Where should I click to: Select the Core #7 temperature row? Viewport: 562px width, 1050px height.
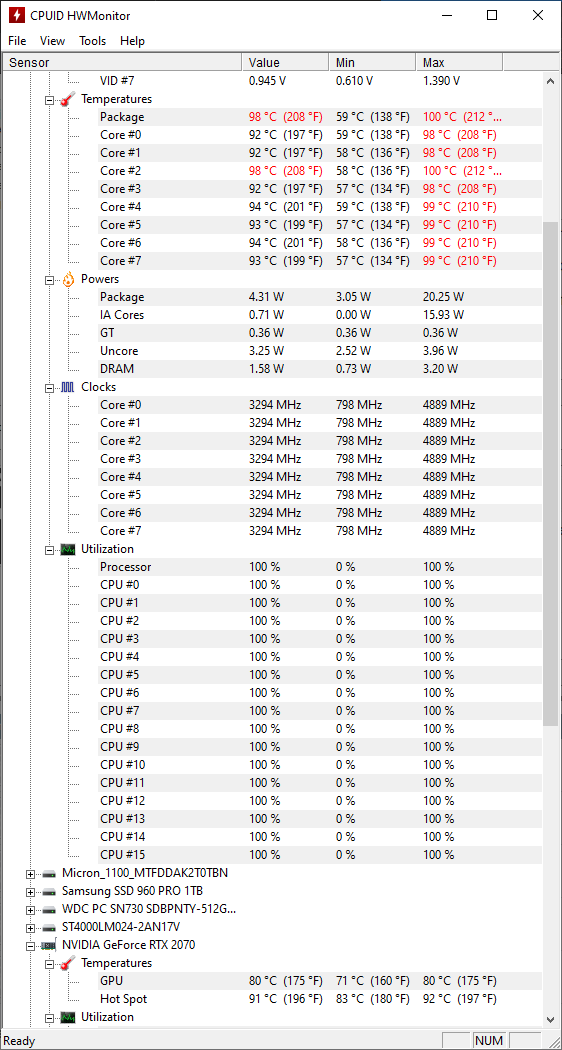coord(320,261)
